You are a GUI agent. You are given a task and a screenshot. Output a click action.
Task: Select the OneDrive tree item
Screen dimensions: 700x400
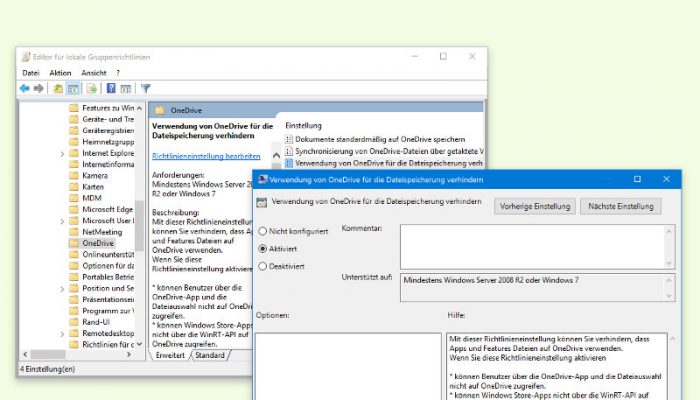coord(98,243)
